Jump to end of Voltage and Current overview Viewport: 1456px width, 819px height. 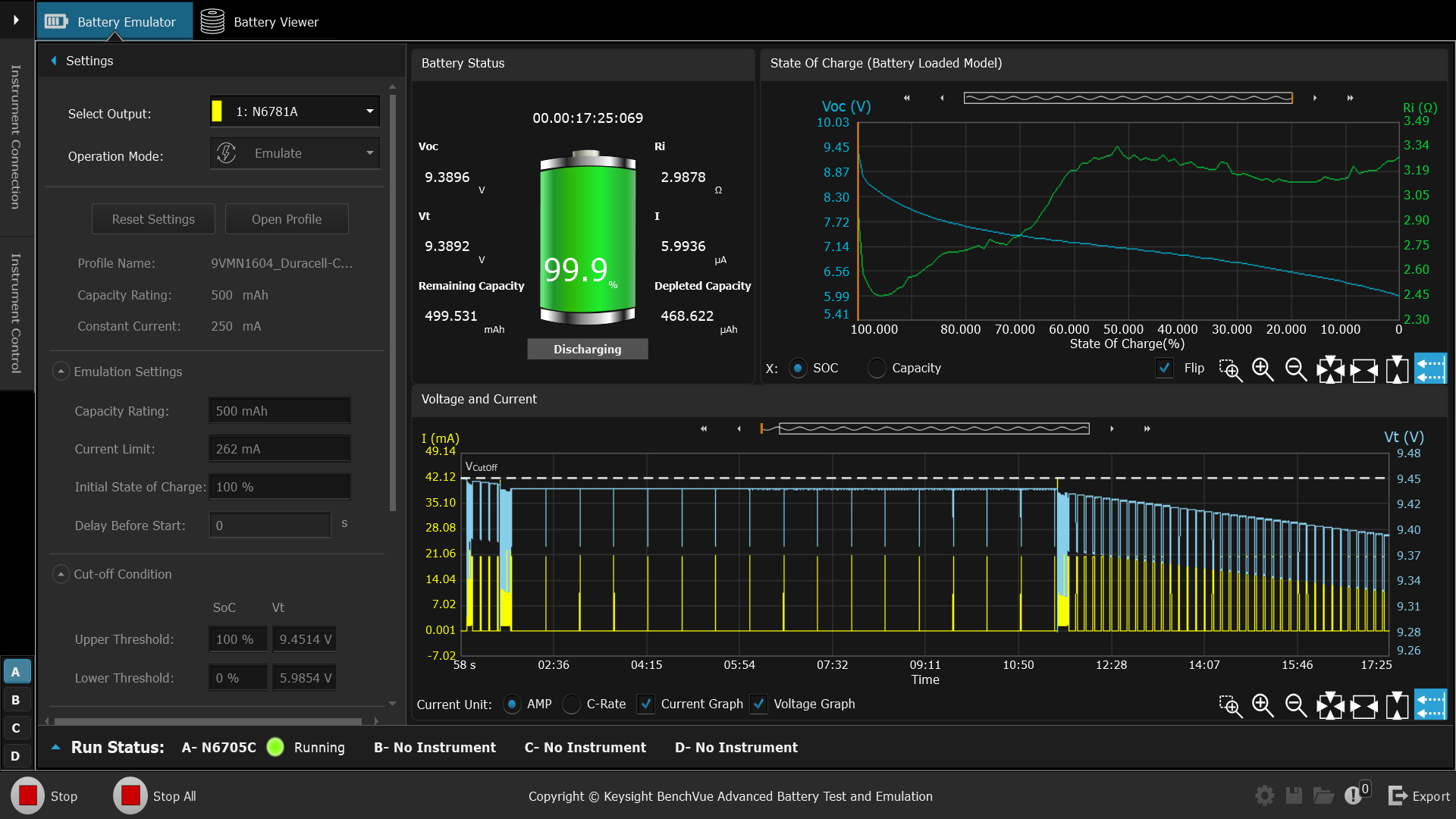(1147, 428)
